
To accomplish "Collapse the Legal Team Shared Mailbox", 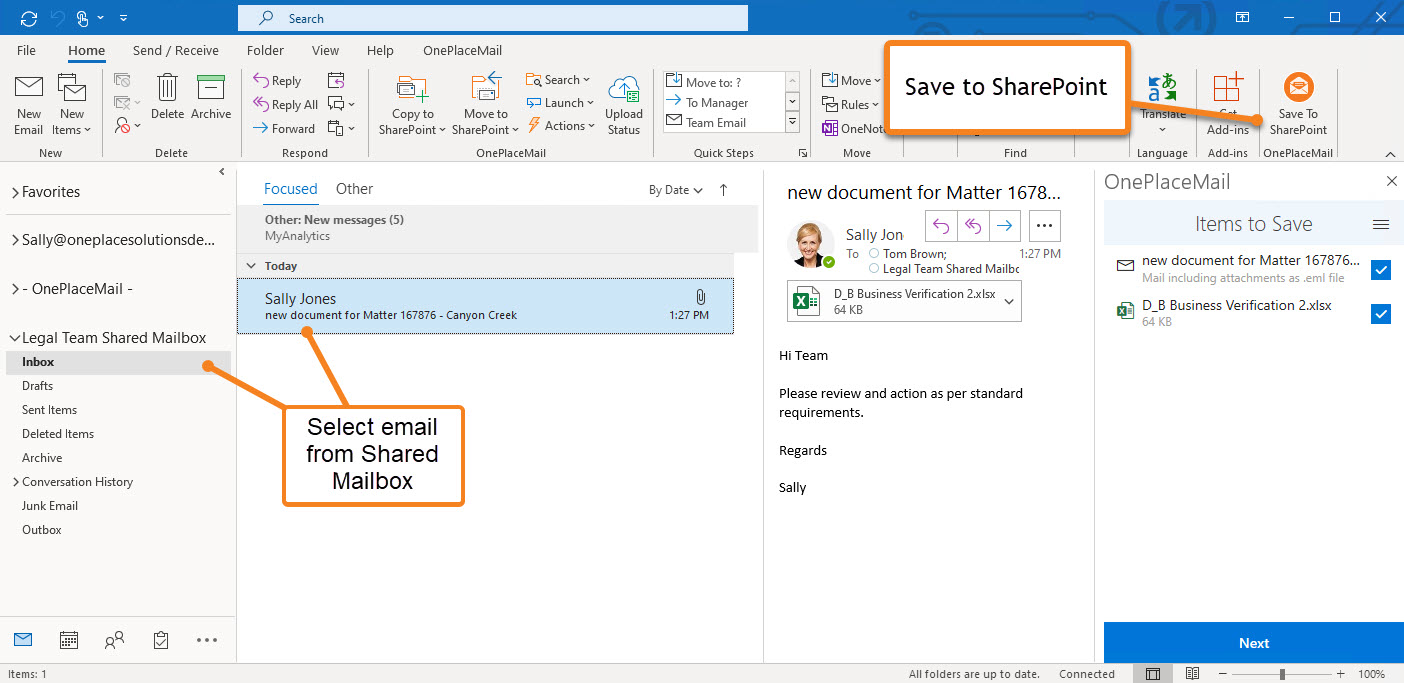I will [x=15, y=338].
